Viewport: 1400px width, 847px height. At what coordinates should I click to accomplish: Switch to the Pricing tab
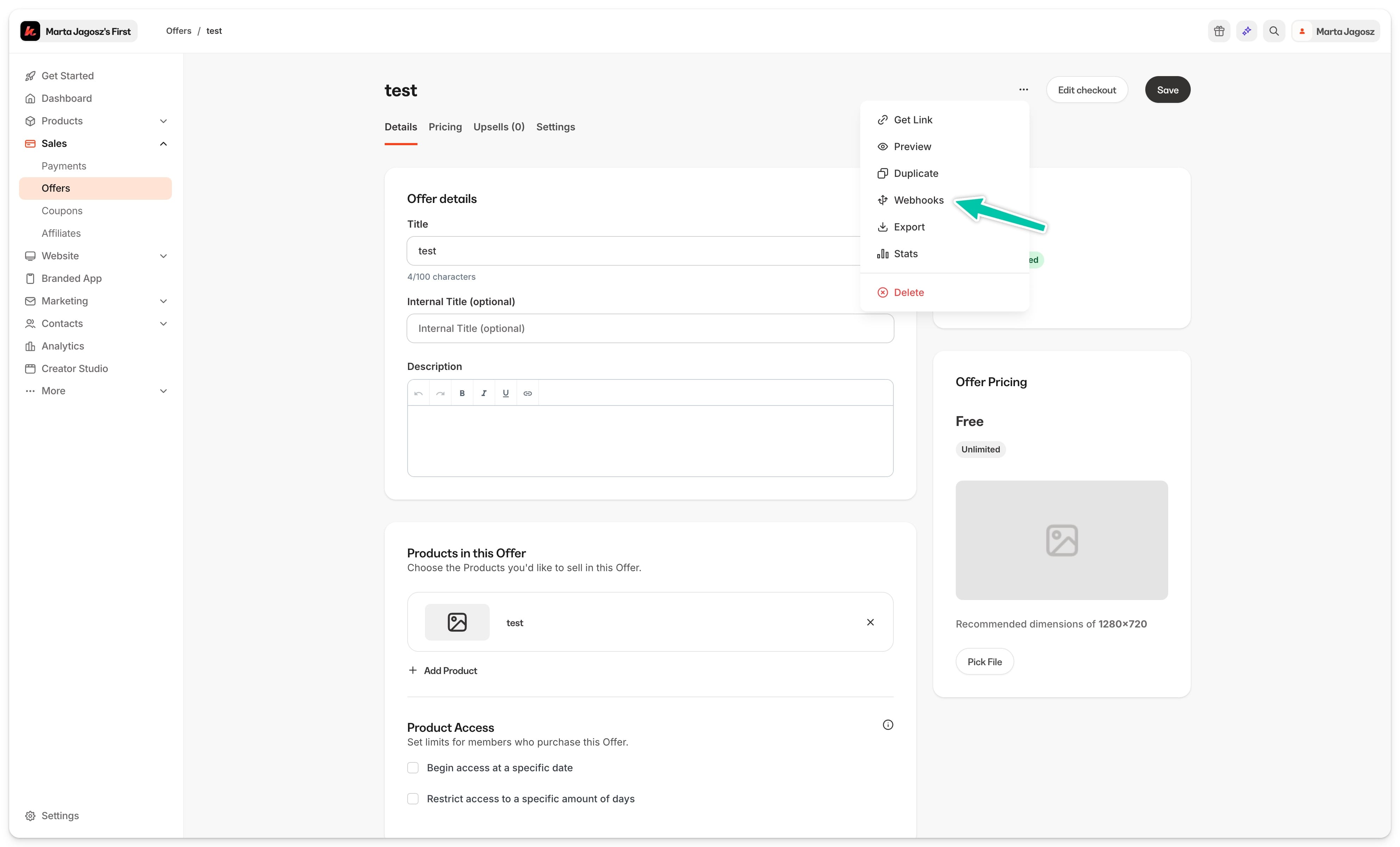tap(445, 127)
